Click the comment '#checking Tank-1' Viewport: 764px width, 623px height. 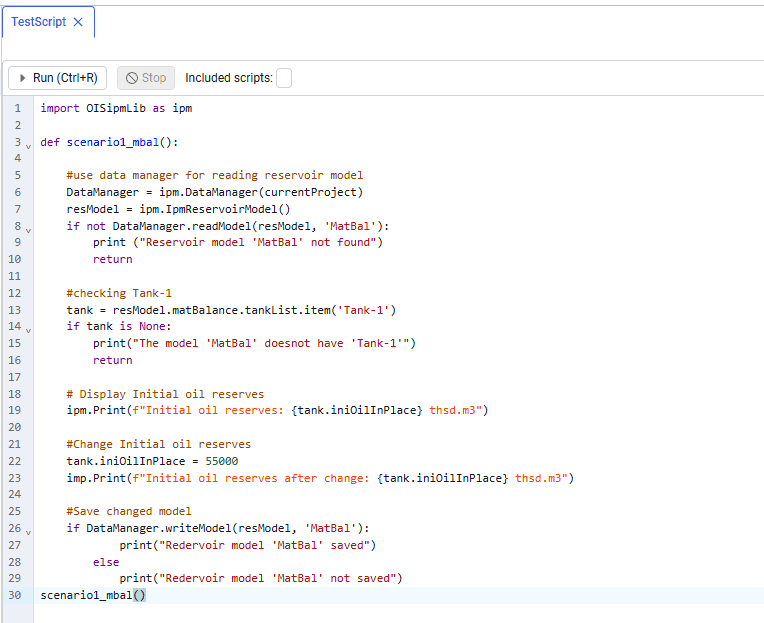119,293
